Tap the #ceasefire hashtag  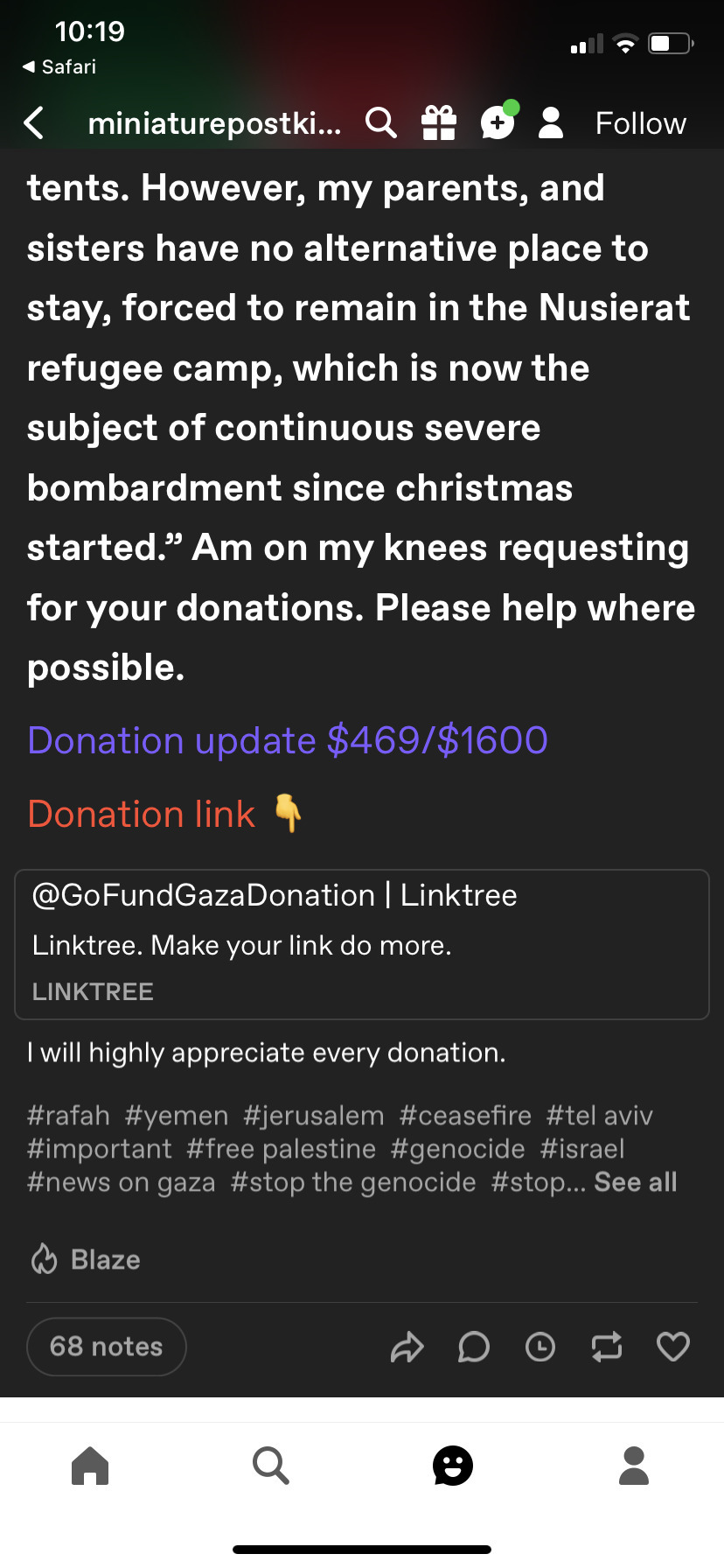pyautogui.click(x=465, y=1116)
